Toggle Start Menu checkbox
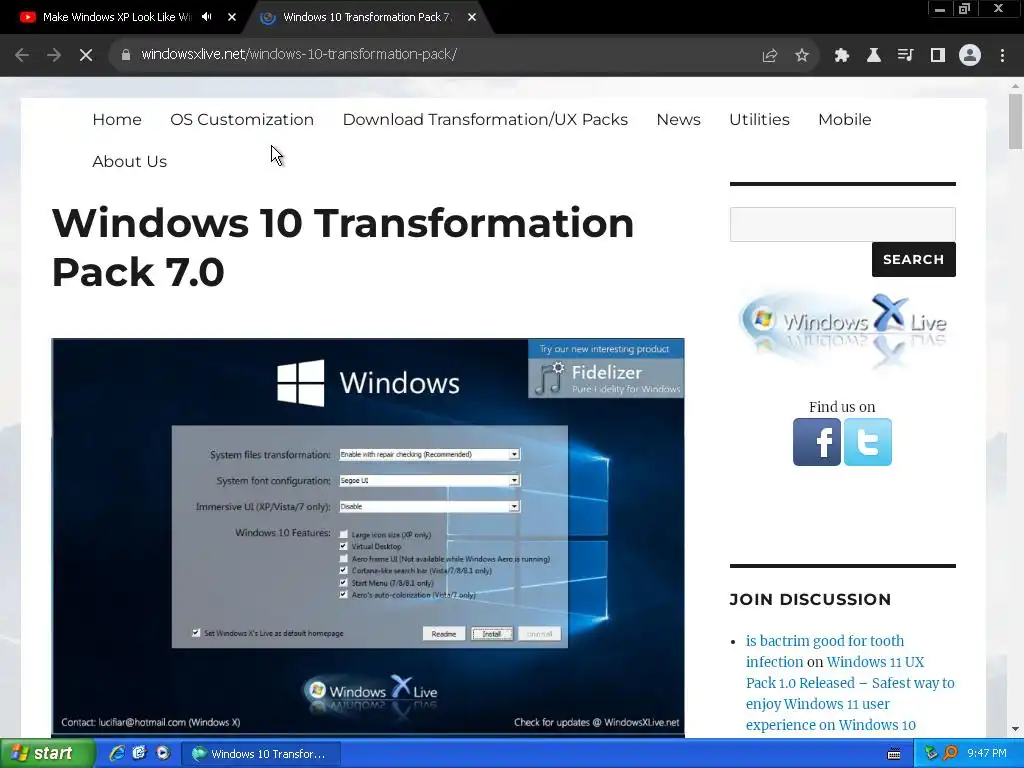The height and width of the screenshot is (768, 1024). click(344, 583)
